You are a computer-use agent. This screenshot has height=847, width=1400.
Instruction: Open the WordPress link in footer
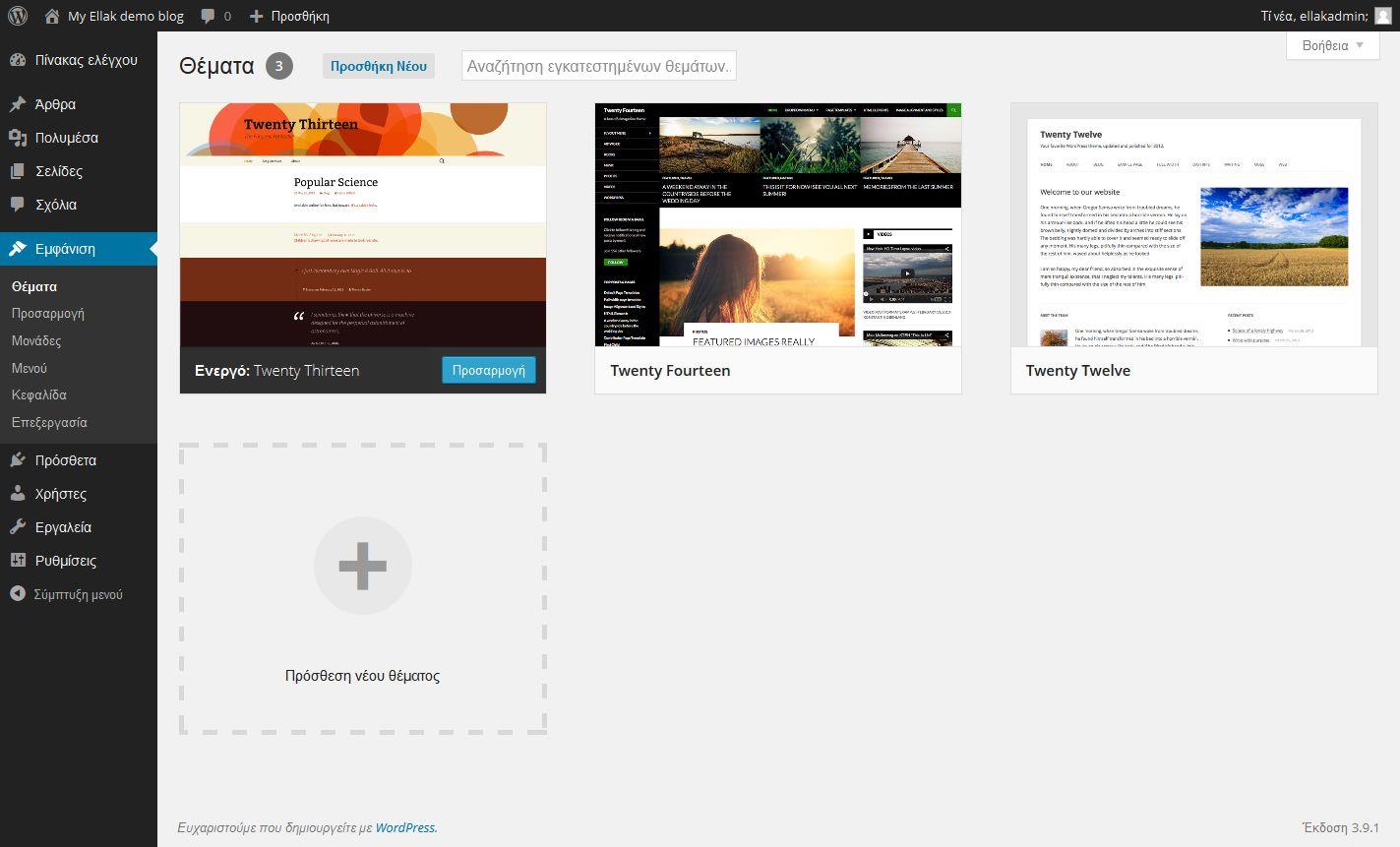[404, 828]
